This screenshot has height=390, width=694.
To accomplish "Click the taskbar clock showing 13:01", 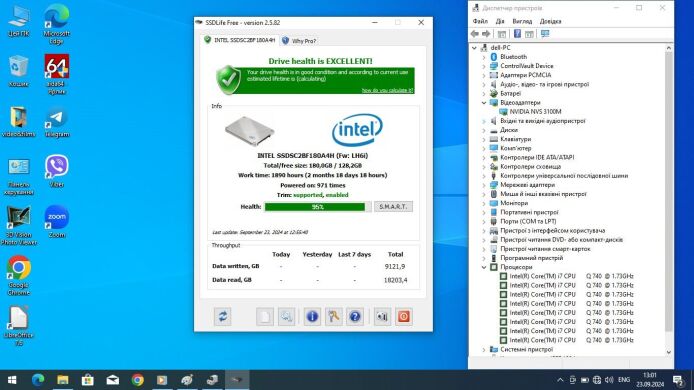I will [650, 380].
